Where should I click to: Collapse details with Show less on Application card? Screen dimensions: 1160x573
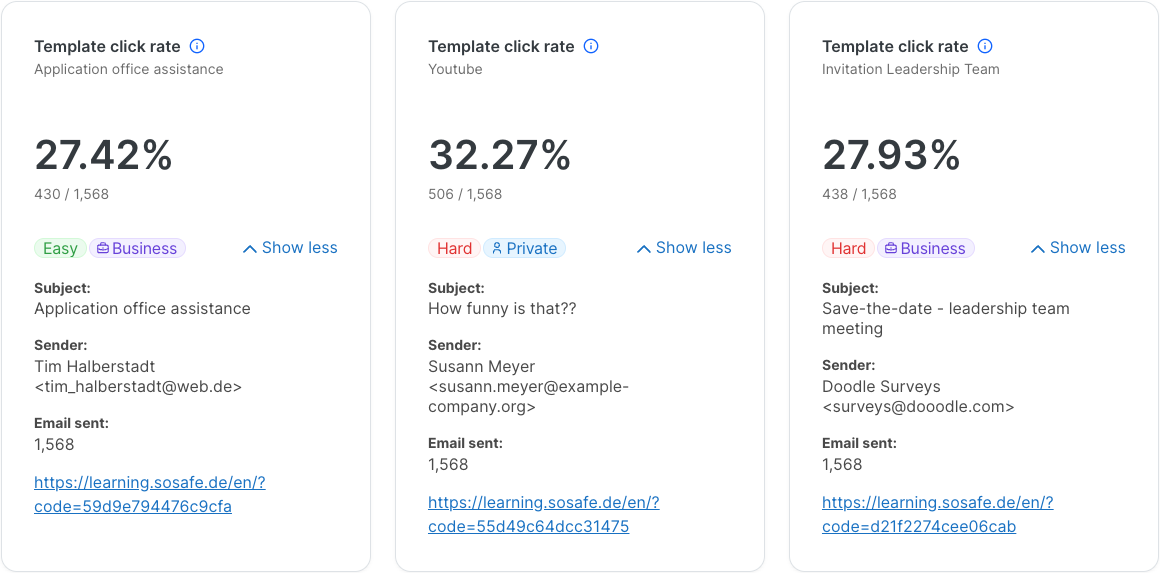pyautogui.click(x=290, y=248)
